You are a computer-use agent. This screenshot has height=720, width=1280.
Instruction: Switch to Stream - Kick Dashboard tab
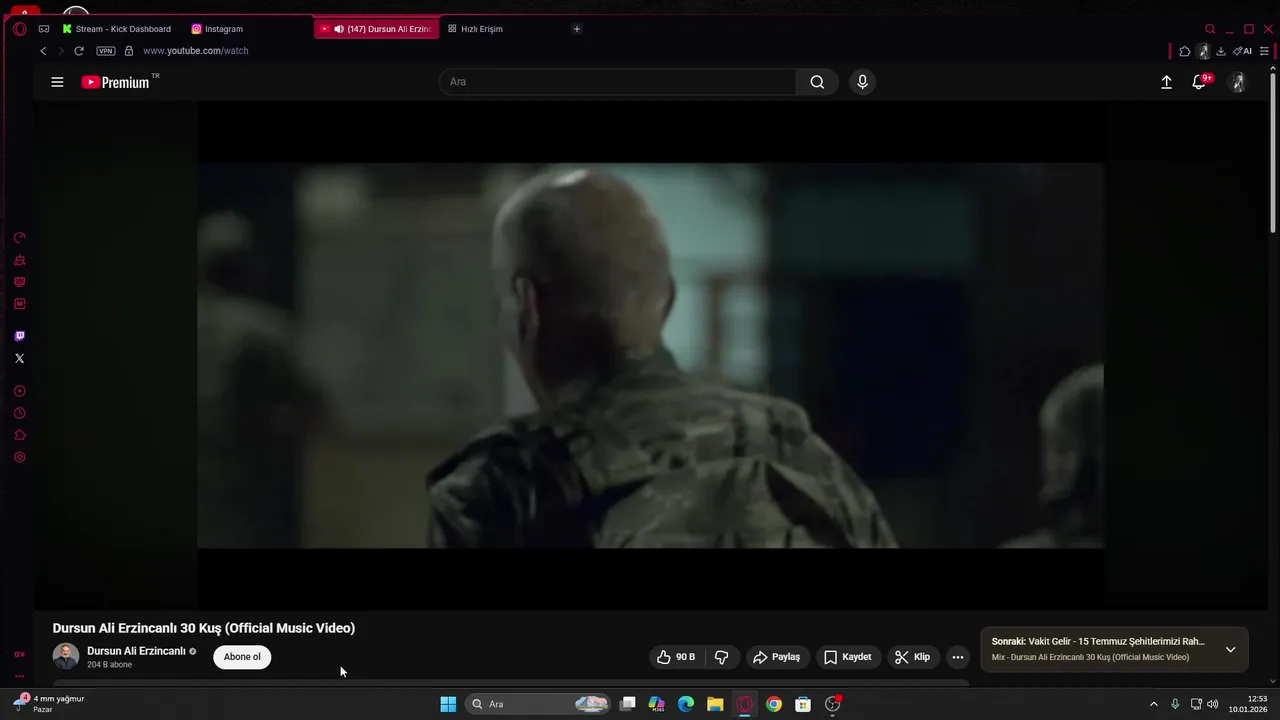click(x=117, y=29)
